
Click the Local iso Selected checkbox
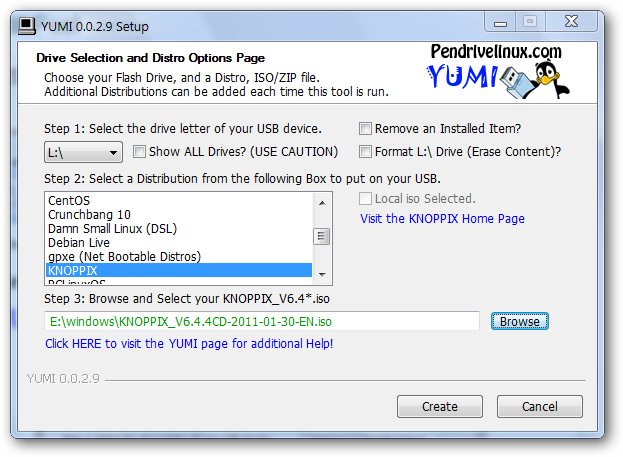tap(365, 198)
